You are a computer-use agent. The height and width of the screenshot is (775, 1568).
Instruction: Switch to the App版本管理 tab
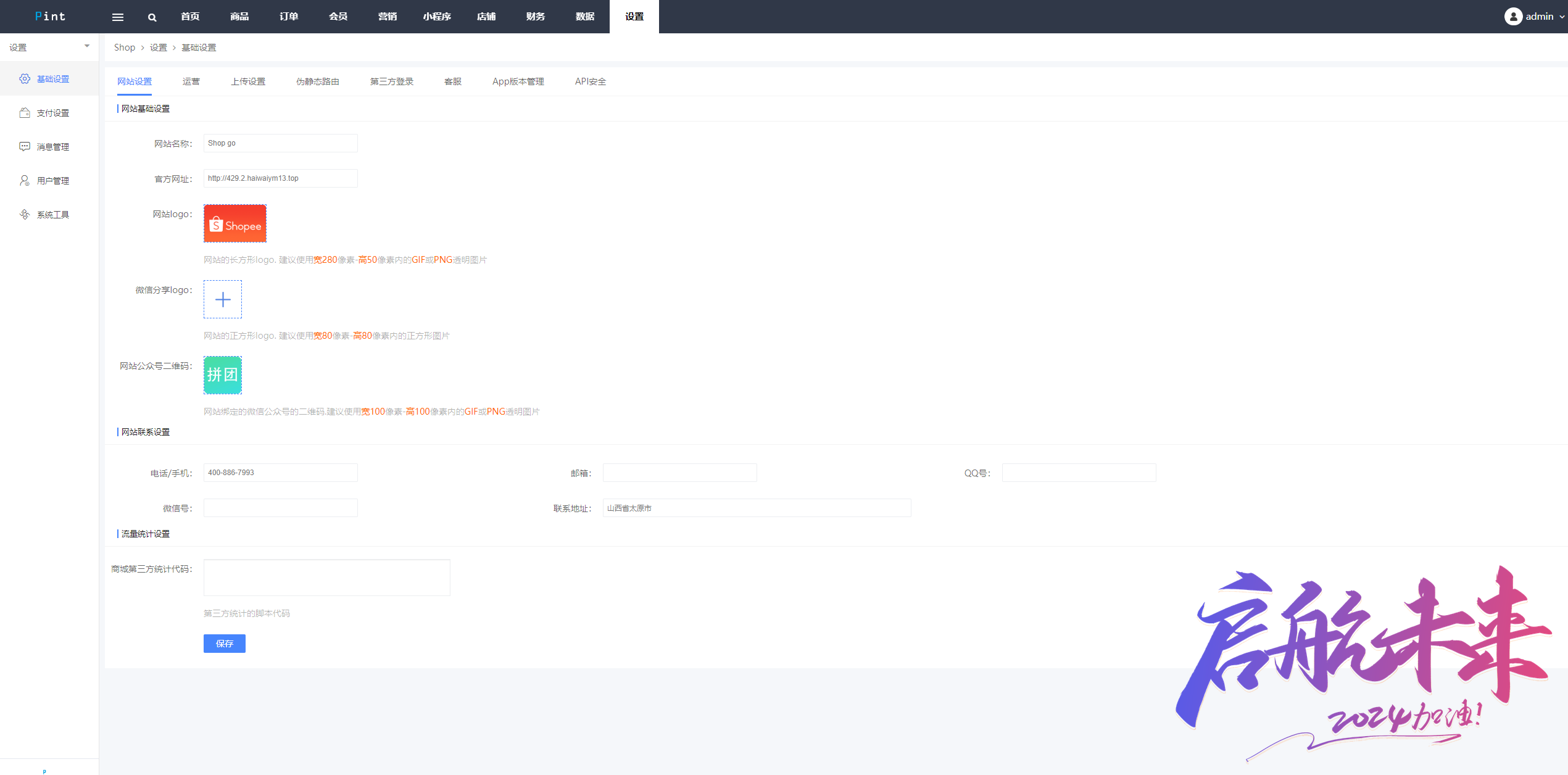tap(518, 81)
